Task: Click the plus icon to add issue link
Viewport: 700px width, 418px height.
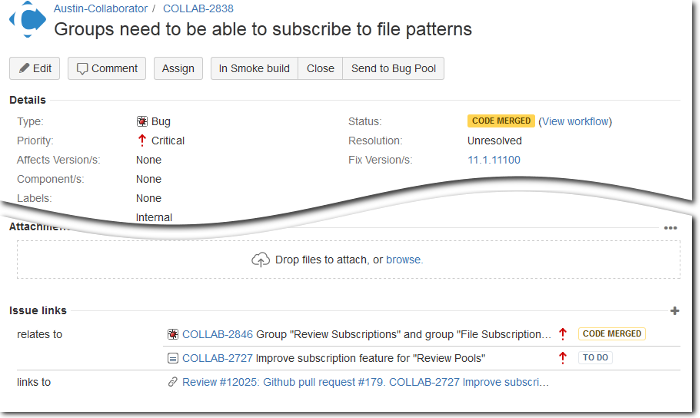Action: pyautogui.click(x=674, y=312)
